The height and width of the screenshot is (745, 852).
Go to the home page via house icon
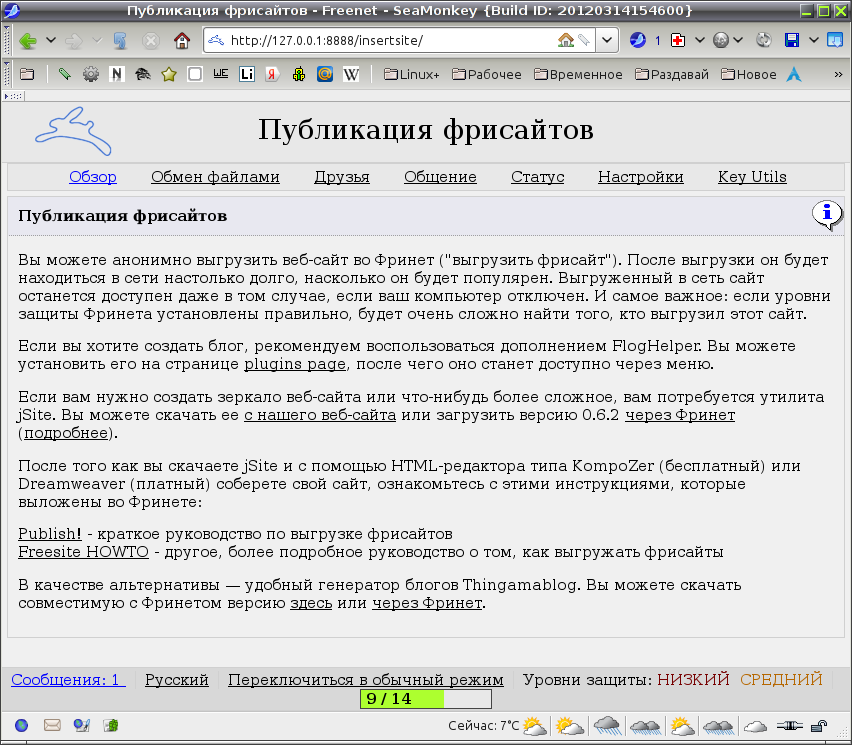pos(182,40)
